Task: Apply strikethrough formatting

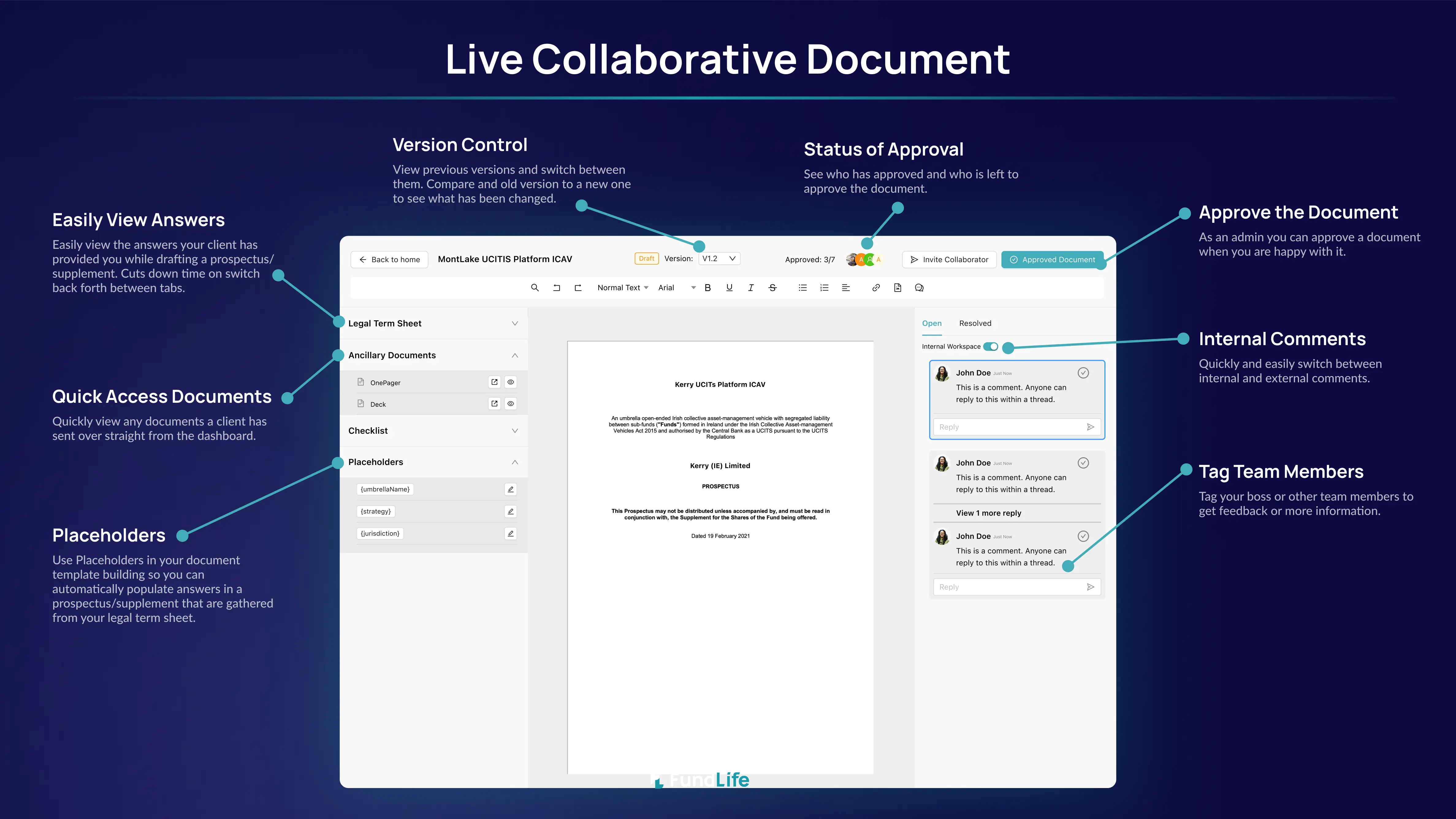Action: pyautogui.click(x=772, y=288)
